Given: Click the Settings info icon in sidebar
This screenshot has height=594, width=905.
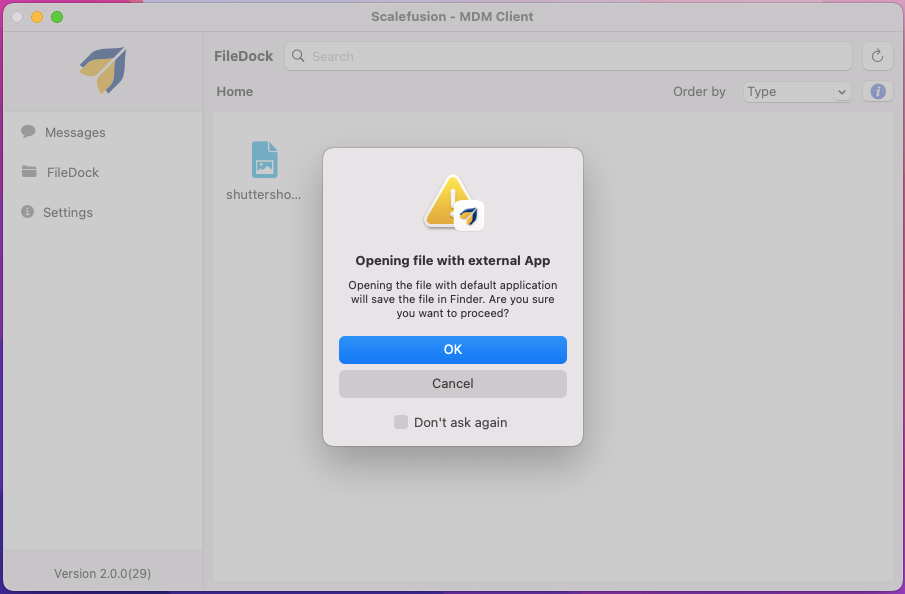Looking at the screenshot, I should 27,211.
